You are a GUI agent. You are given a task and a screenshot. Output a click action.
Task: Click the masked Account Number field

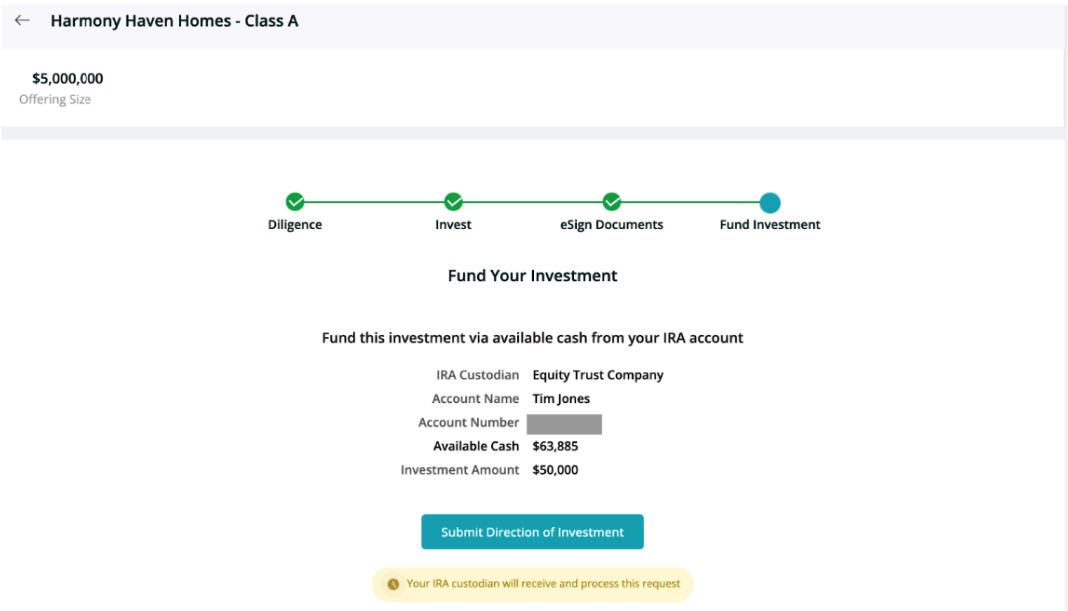pos(565,423)
